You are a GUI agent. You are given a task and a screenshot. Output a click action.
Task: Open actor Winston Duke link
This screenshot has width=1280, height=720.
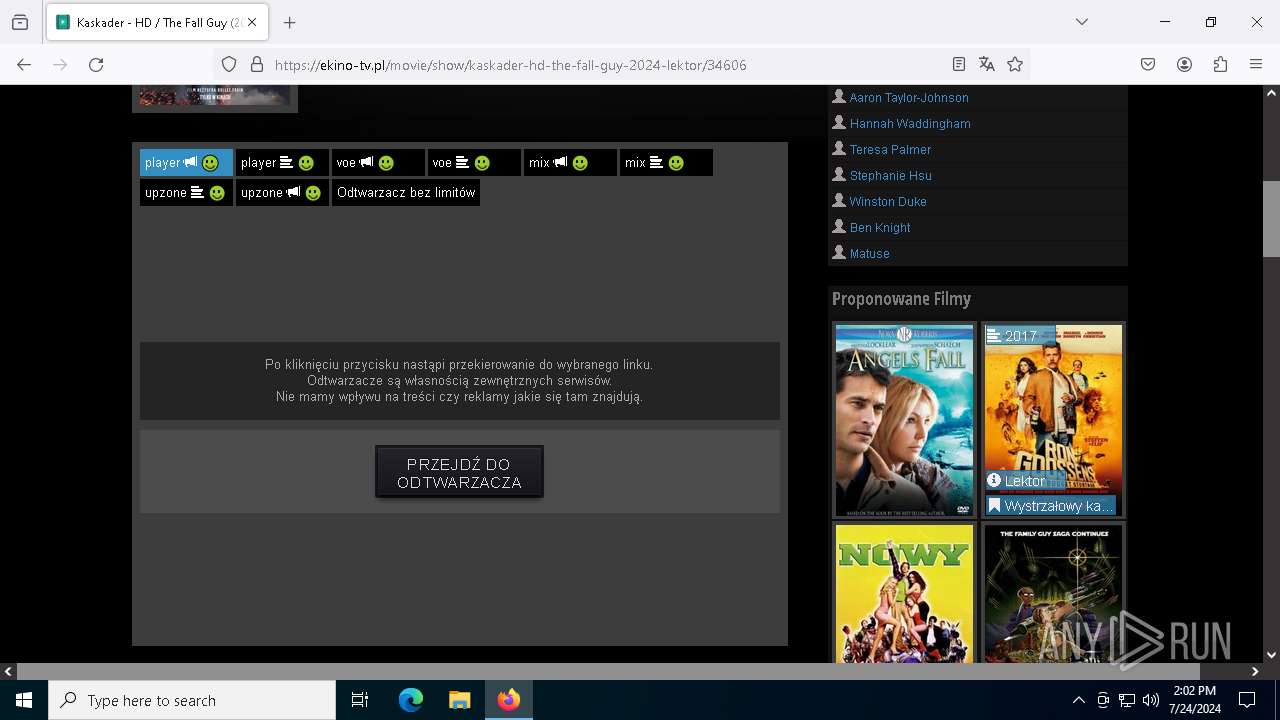pyautogui.click(x=888, y=202)
